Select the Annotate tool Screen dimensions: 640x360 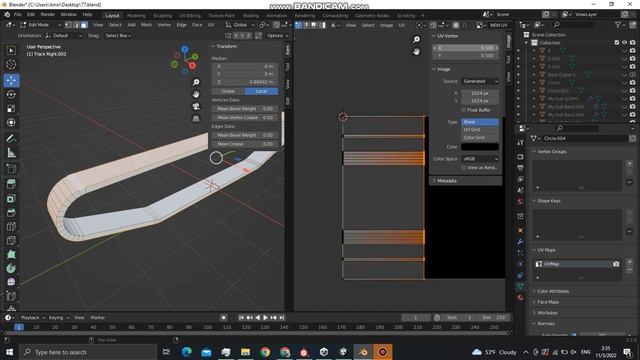coord(11,139)
